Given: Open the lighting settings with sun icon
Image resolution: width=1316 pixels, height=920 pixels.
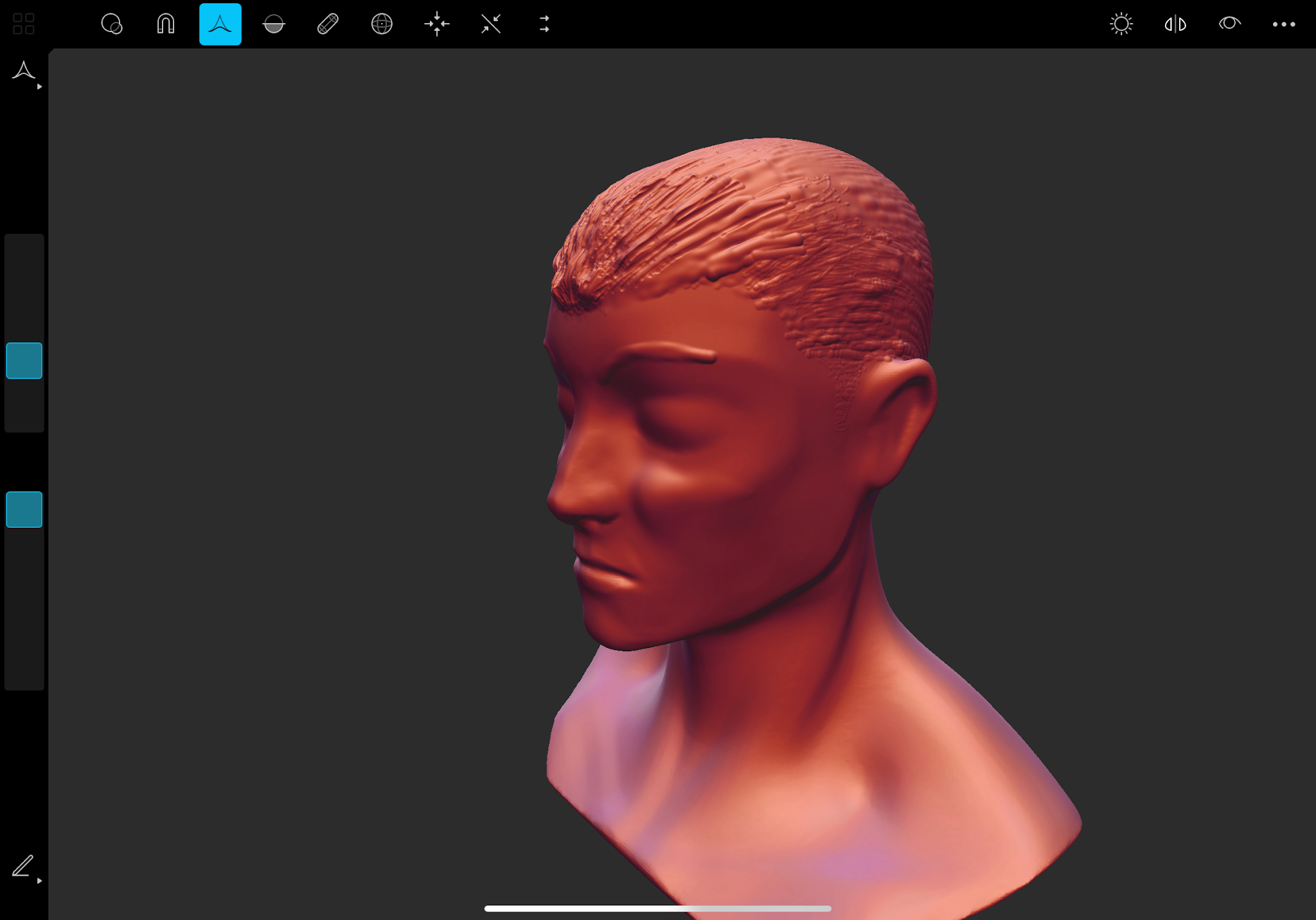Looking at the screenshot, I should pos(1121,24).
